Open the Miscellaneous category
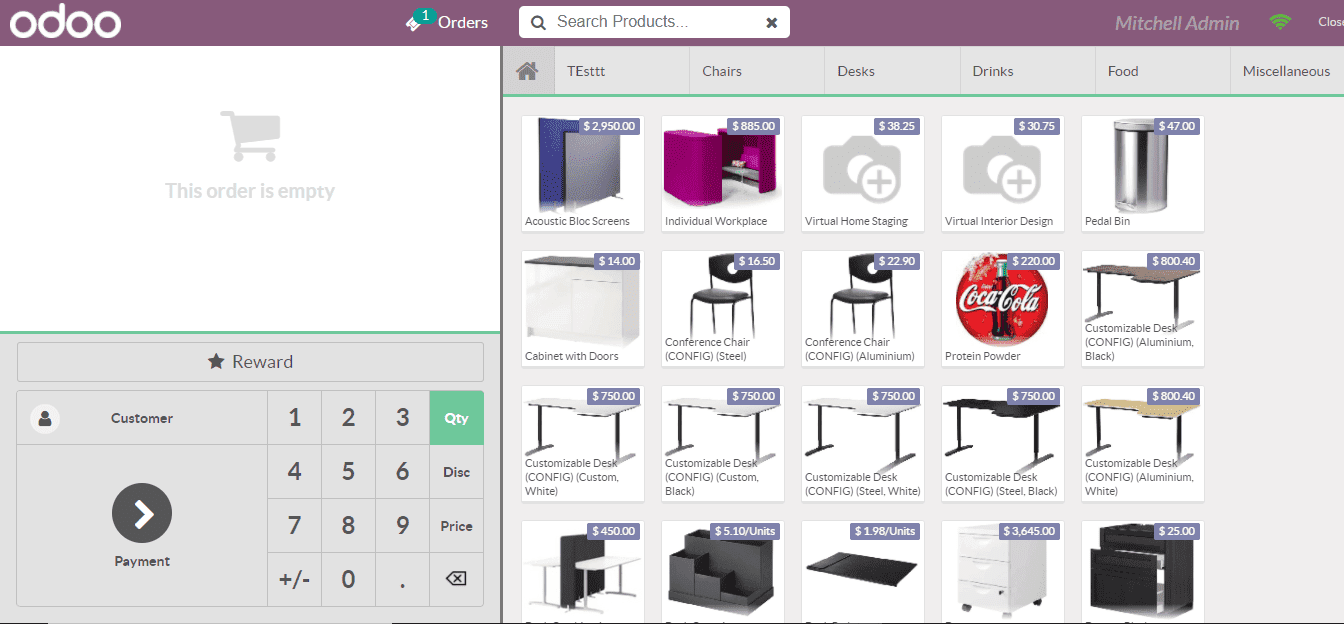Viewport: 1344px width, 624px height. pos(1287,70)
